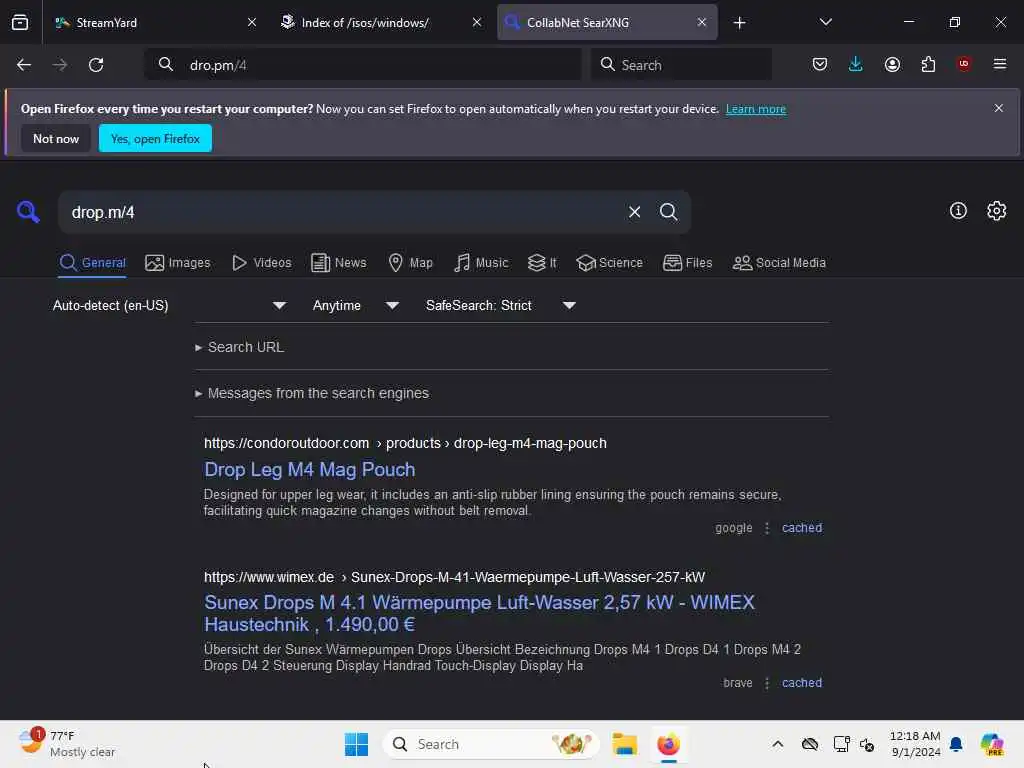
Task: Expand Messages from the search engines
Action: [x=312, y=393]
